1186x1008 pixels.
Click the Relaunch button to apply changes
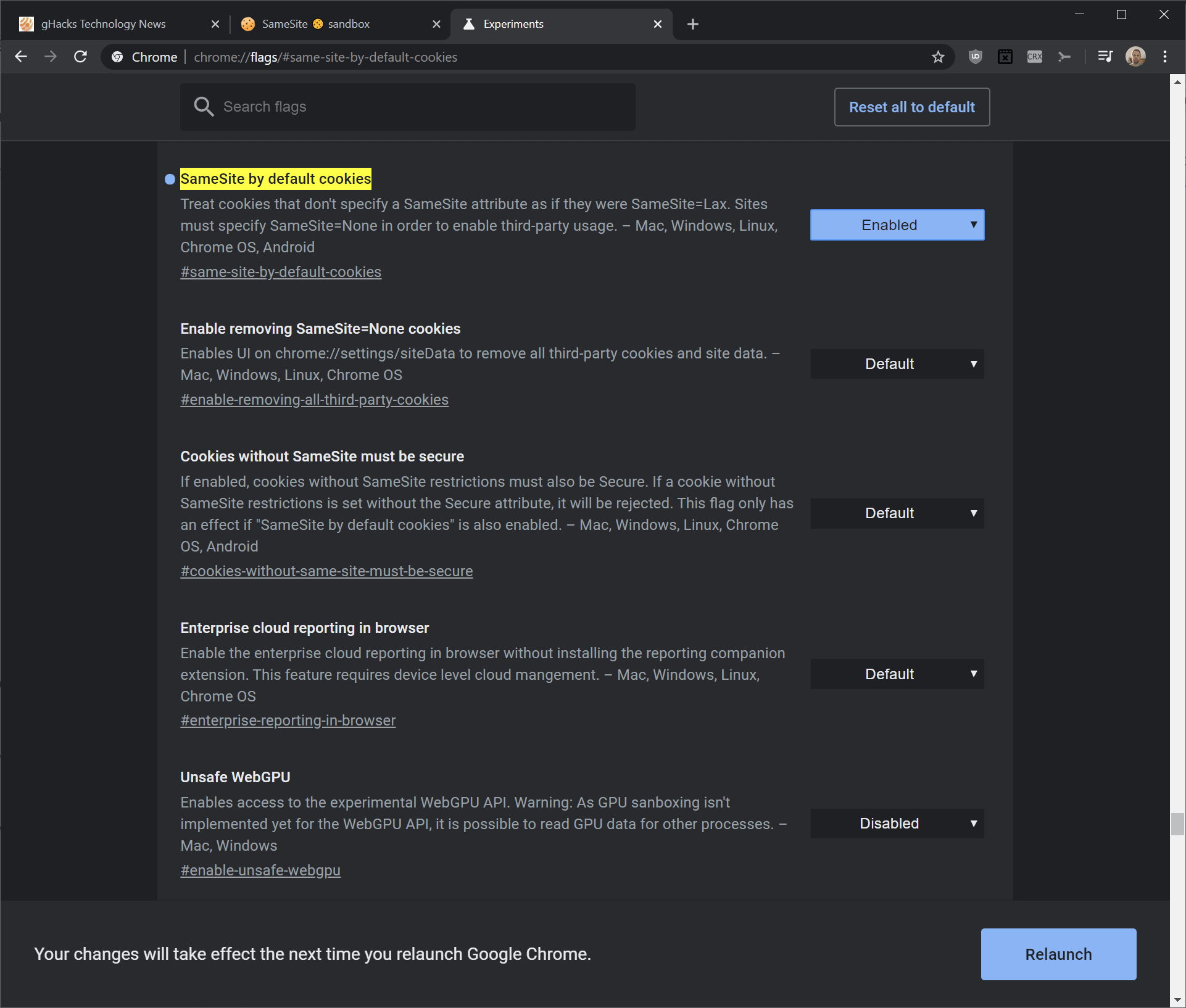point(1058,954)
